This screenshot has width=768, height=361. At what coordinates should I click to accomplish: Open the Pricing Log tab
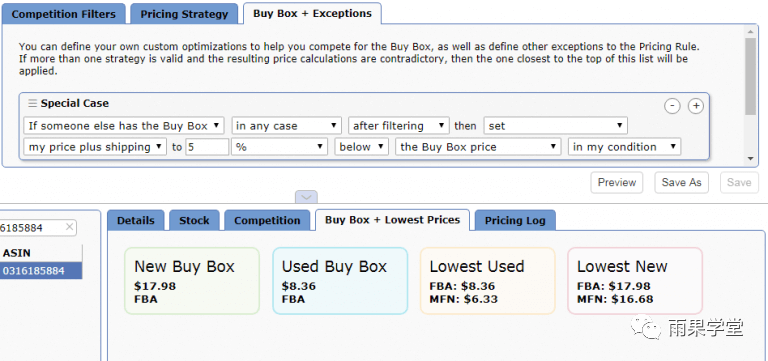(x=515, y=220)
